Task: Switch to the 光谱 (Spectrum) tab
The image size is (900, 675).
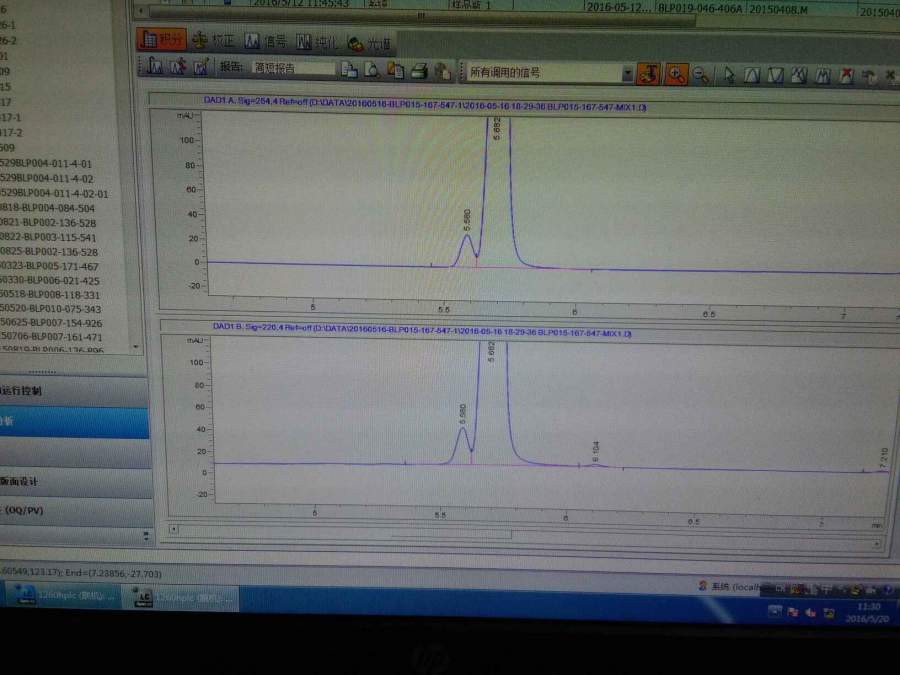Action: tap(369, 42)
